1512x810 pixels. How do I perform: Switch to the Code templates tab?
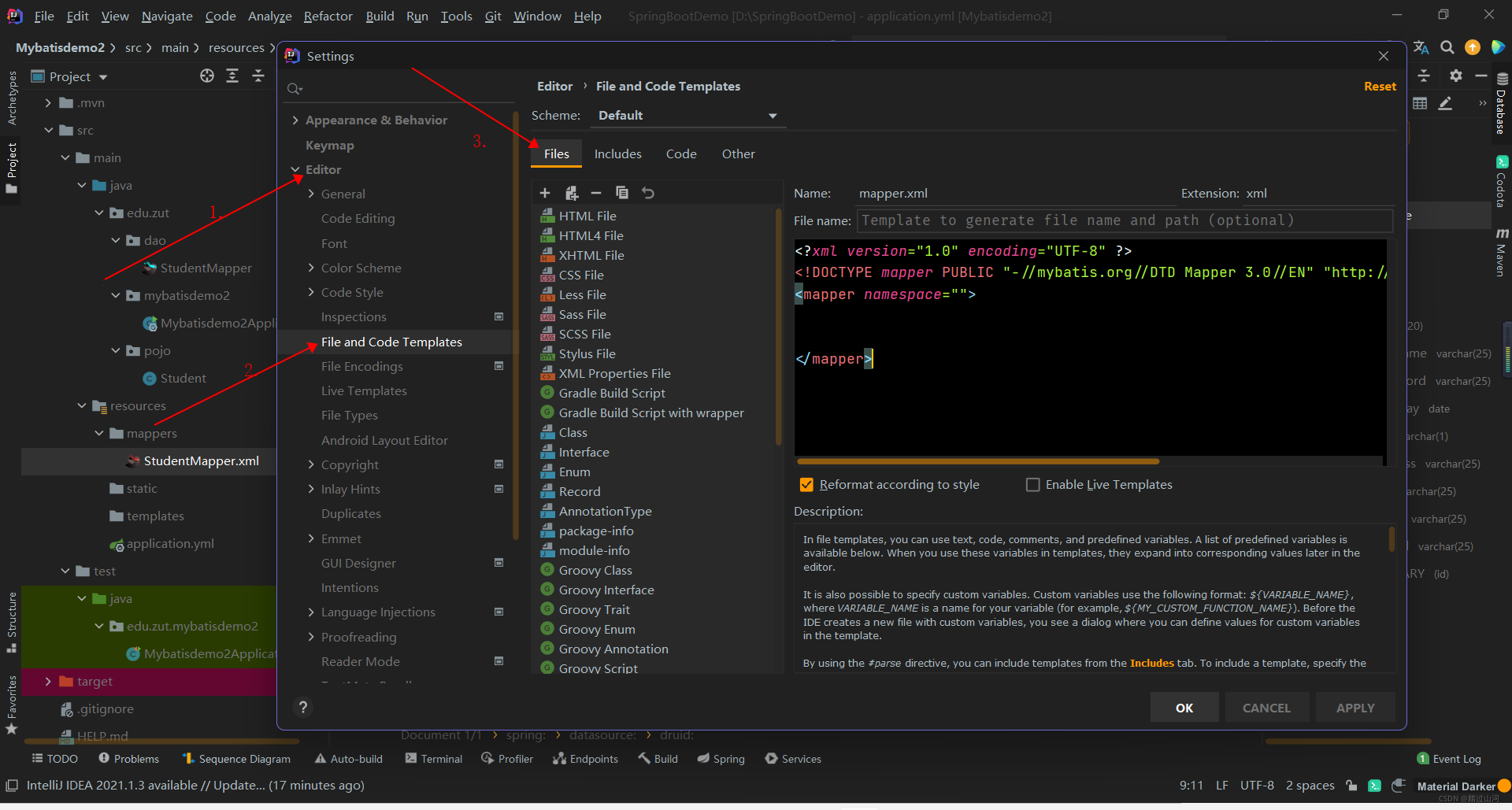[x=681, y=154]
